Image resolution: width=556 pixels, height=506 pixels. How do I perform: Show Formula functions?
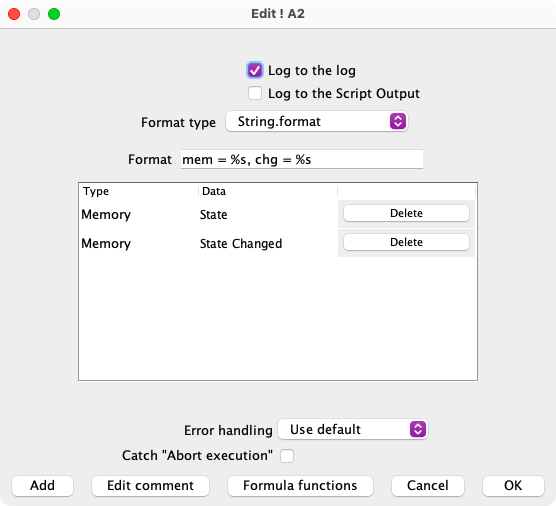click(300, 485)
